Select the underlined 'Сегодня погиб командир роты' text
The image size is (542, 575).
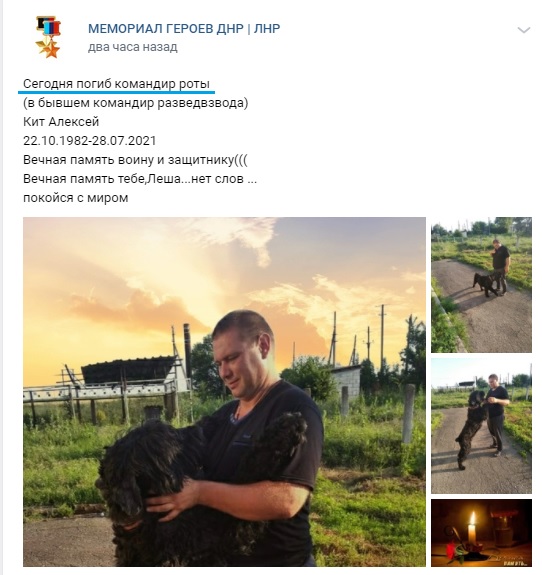point(117,84)
